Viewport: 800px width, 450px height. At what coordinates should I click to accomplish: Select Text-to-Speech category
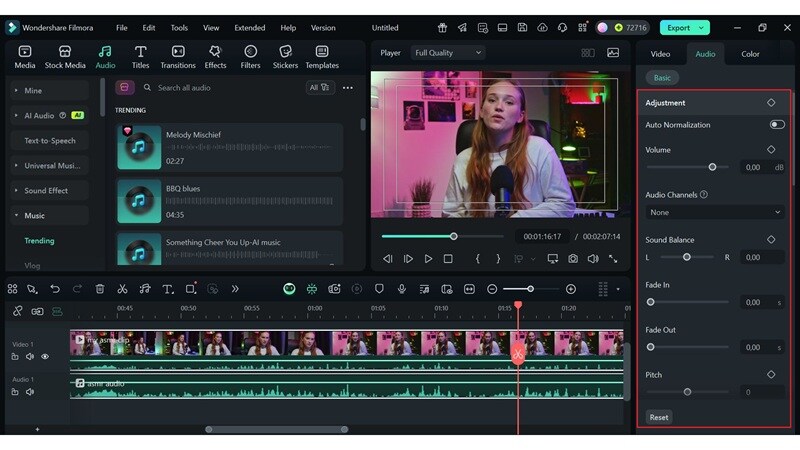(49, 140)
